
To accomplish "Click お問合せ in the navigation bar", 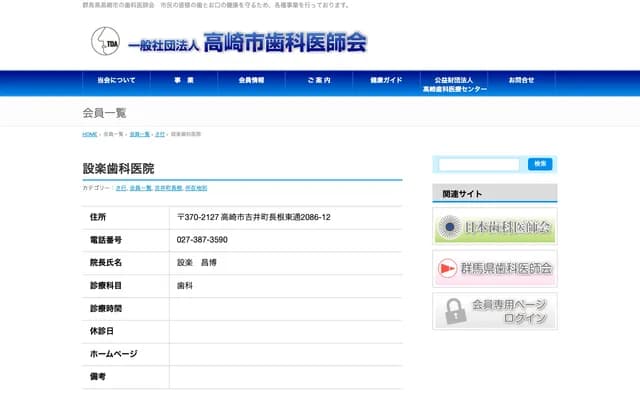I will tap(521, 80).
